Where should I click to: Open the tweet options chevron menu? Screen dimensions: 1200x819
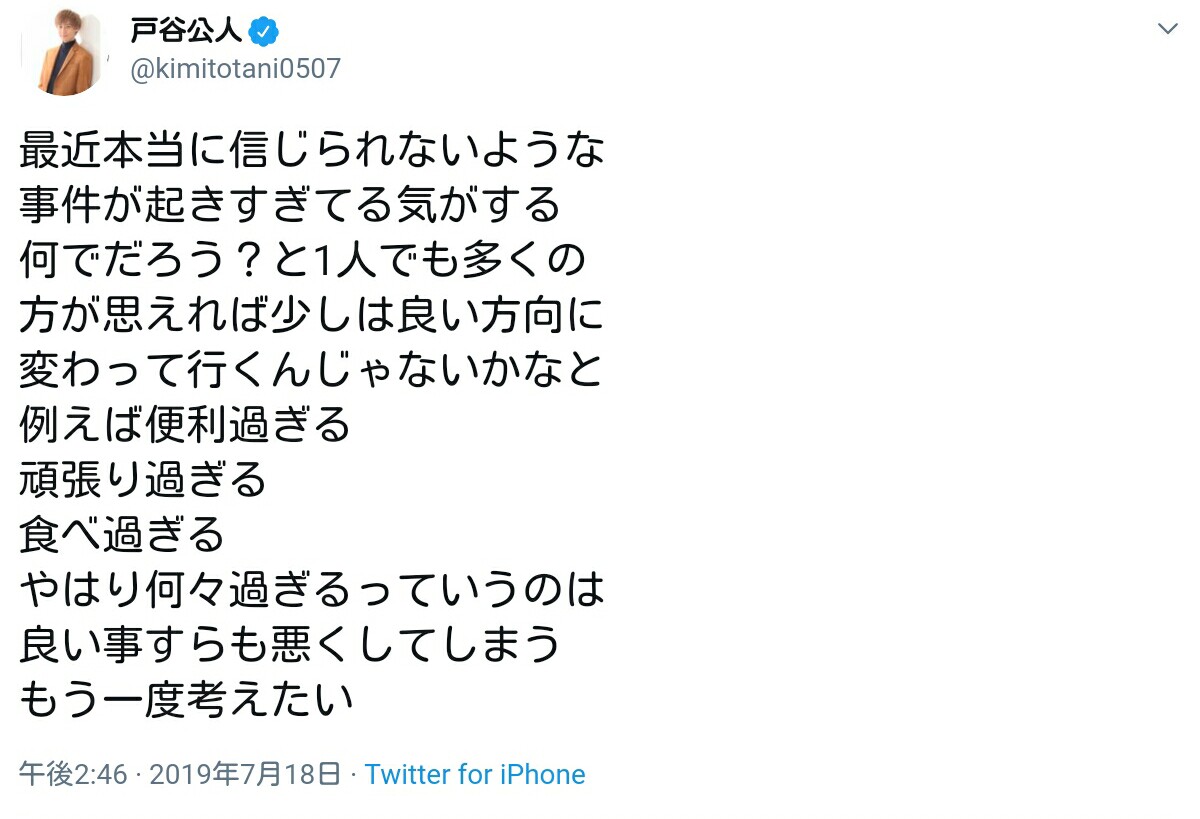point(1167,29)
